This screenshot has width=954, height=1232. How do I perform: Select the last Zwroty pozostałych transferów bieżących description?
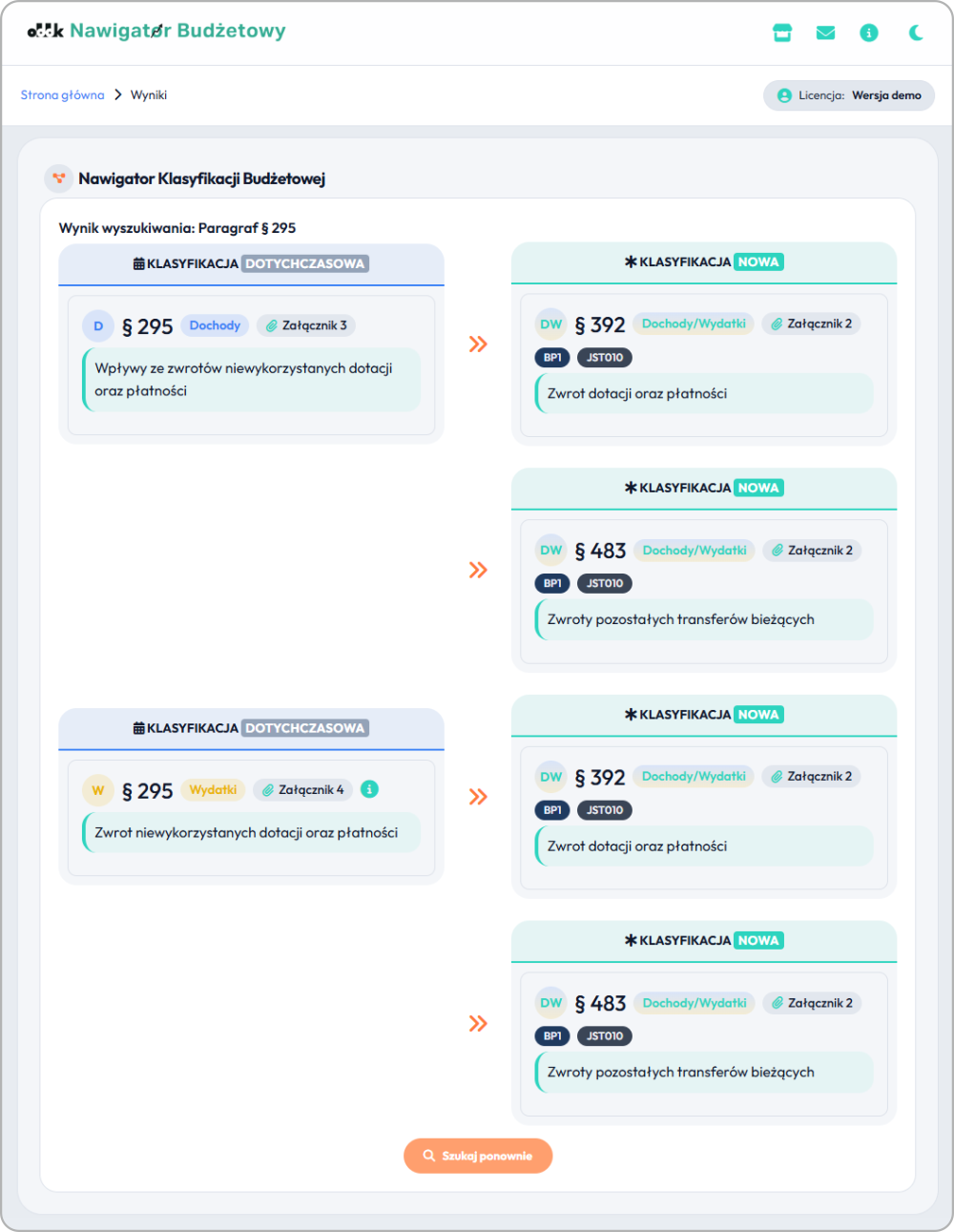[681, 1073]
